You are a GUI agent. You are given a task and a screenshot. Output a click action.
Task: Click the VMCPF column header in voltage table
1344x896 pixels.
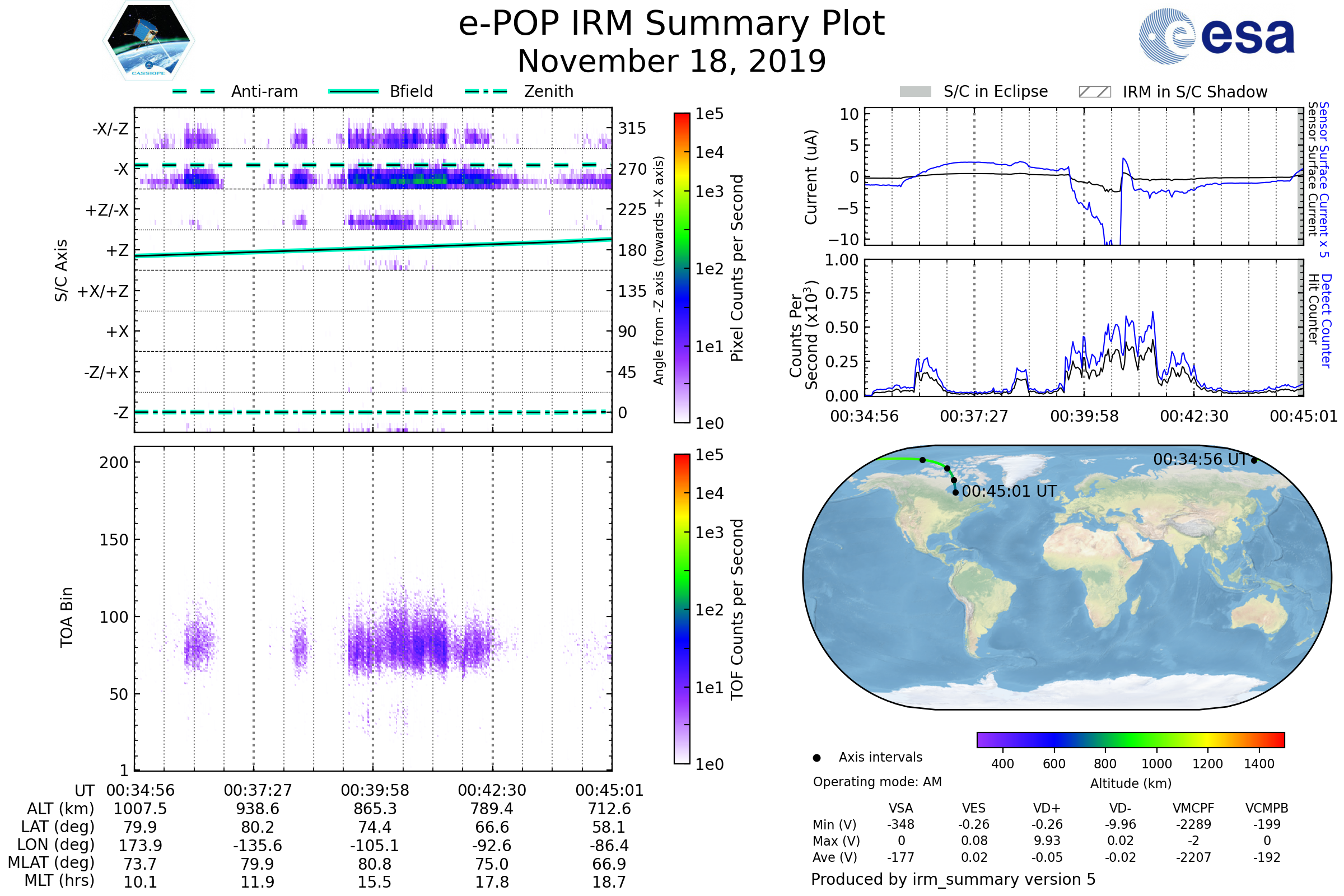coord(1193,808)
